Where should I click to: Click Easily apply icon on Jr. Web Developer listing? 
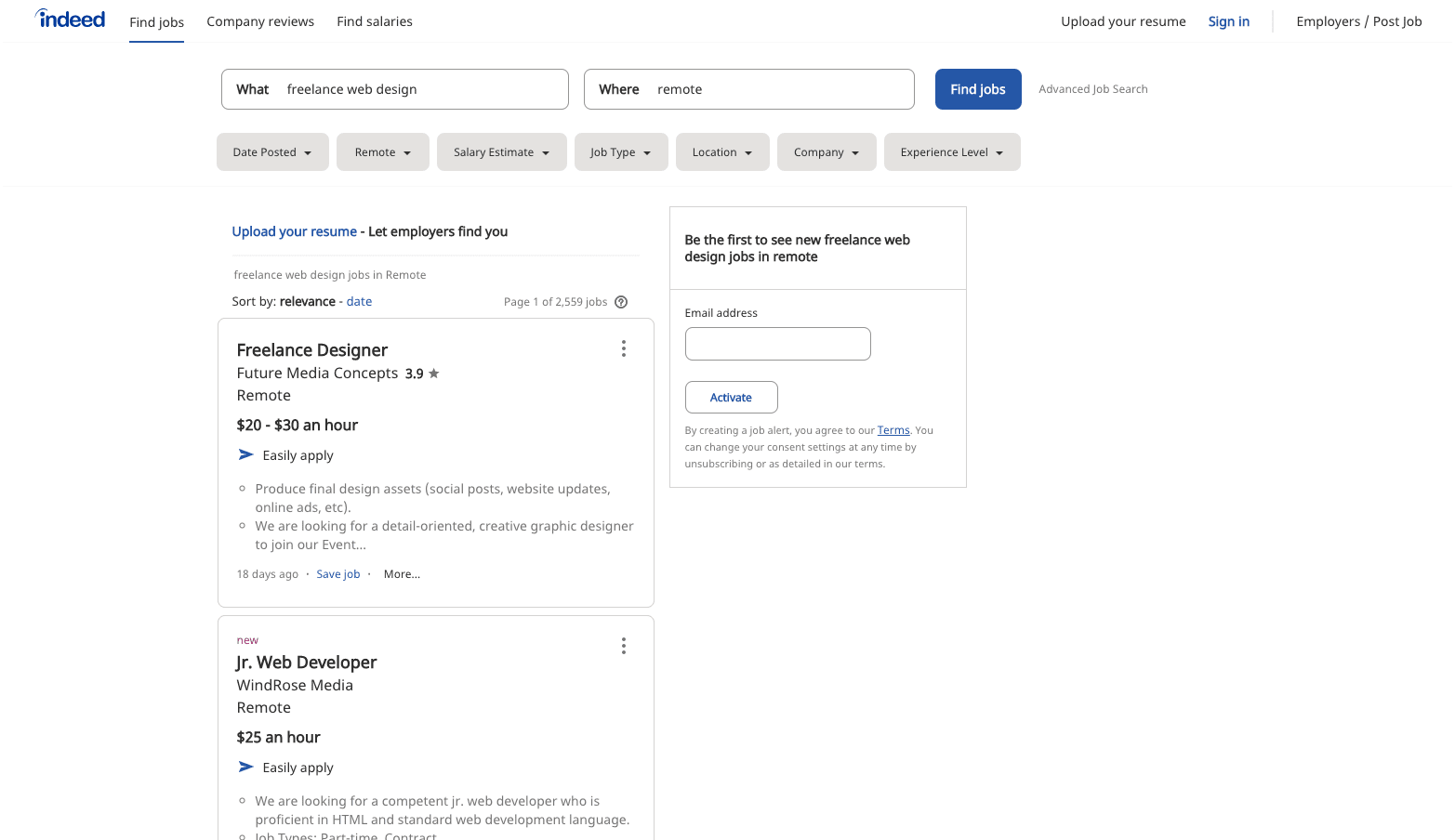(245, 767)
